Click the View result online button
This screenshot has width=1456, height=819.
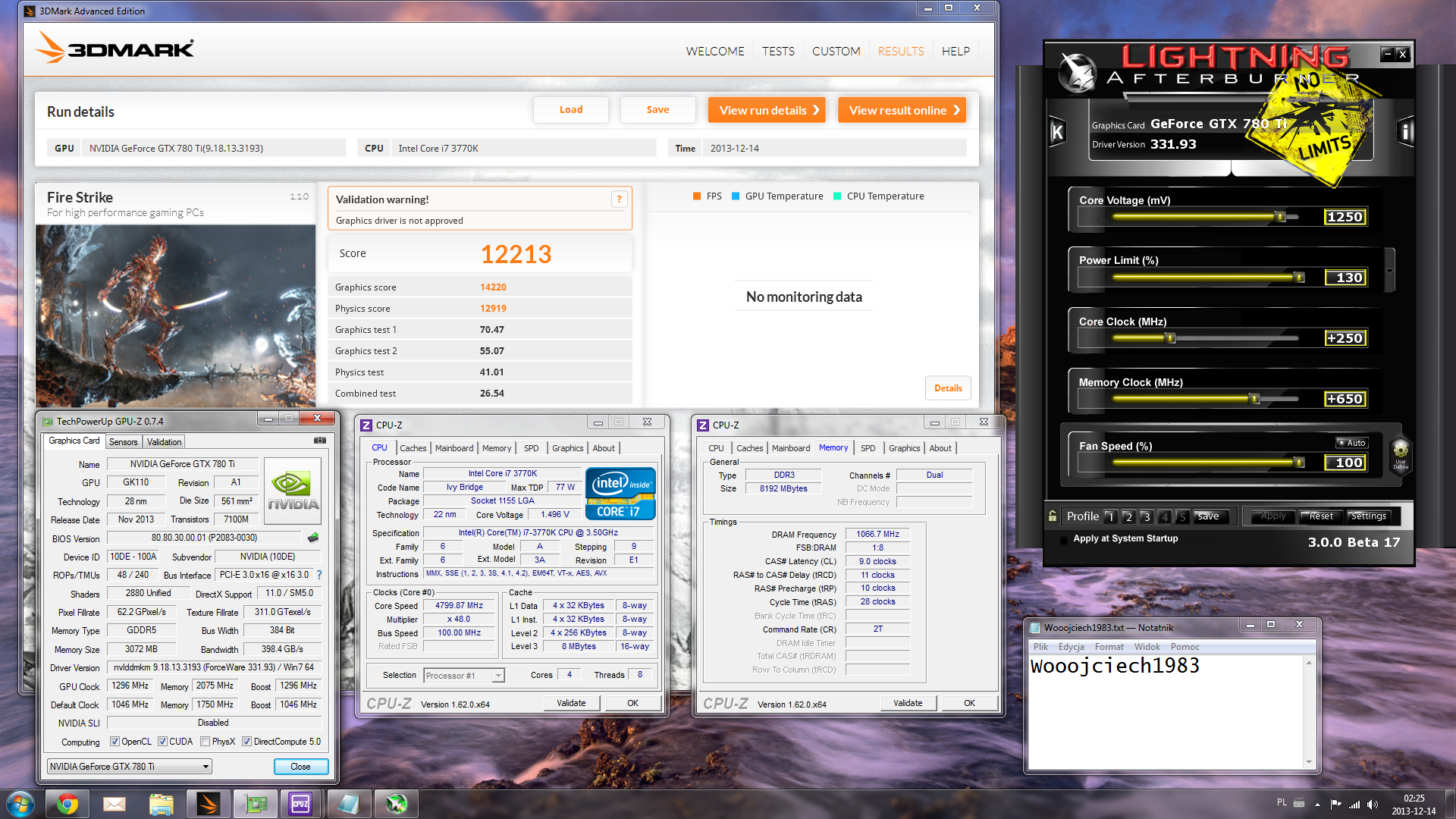[x=902, y=110]
